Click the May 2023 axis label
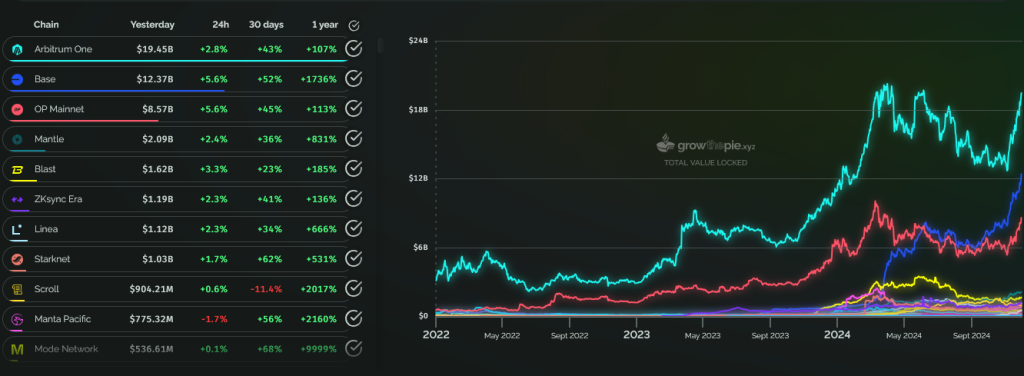 (703, 336)
